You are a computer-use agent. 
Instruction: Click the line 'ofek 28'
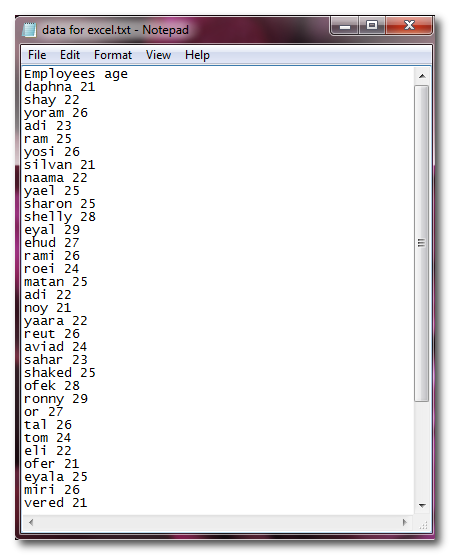click(x=52, y=386)
